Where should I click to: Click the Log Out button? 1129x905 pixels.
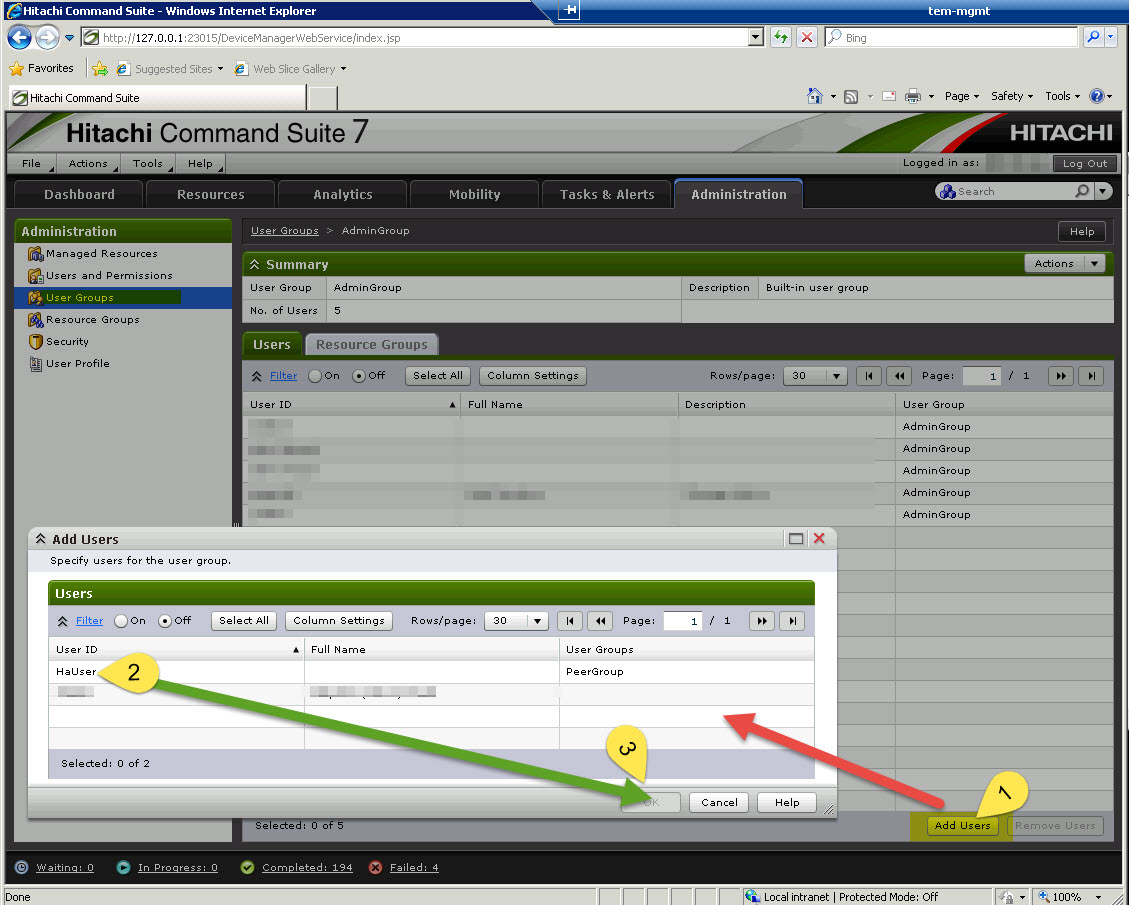(1084, 163)
